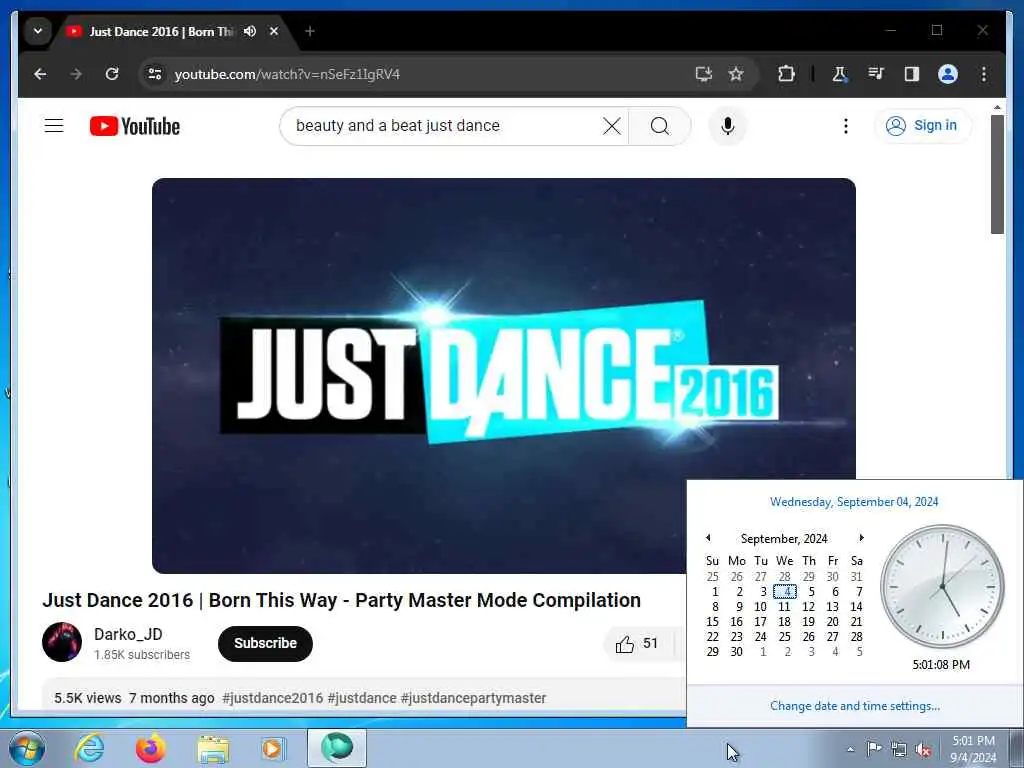Click the Wednesday, September 04, 2024 heading

(x=854, y=502)
